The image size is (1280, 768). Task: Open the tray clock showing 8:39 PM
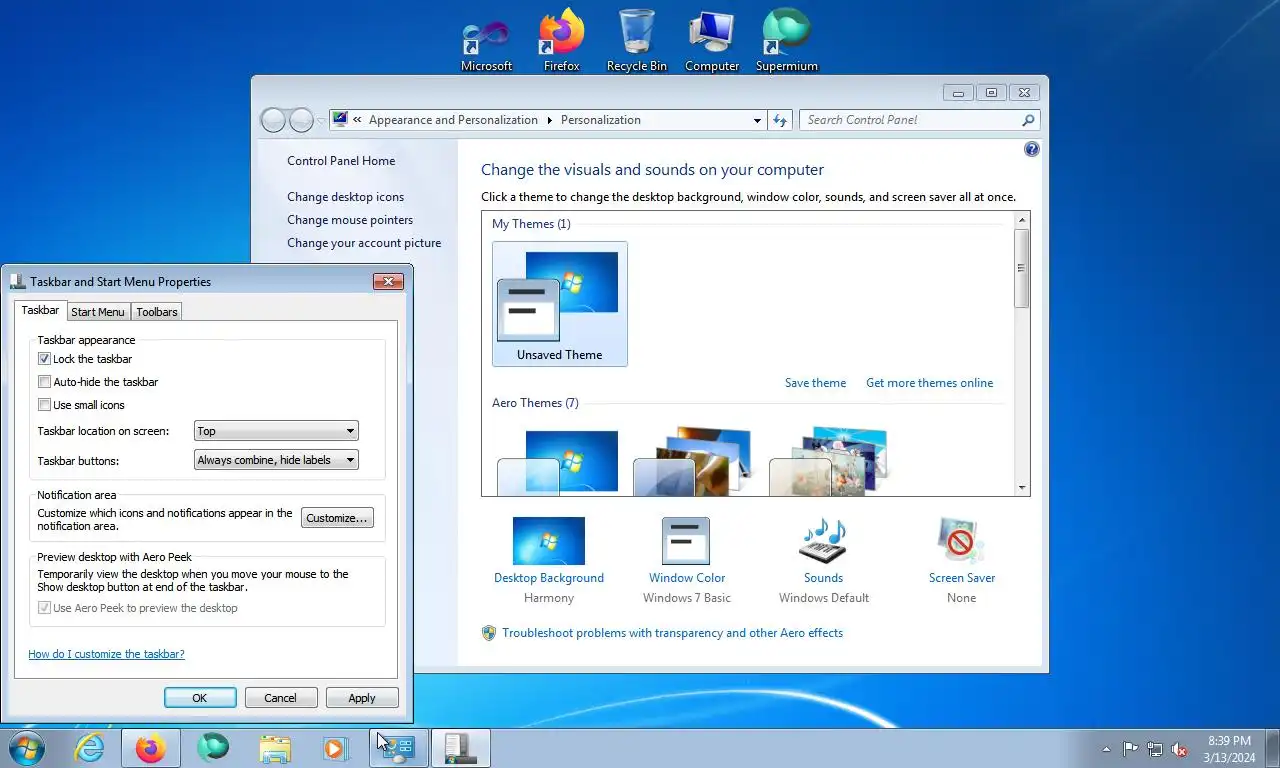1229,749
